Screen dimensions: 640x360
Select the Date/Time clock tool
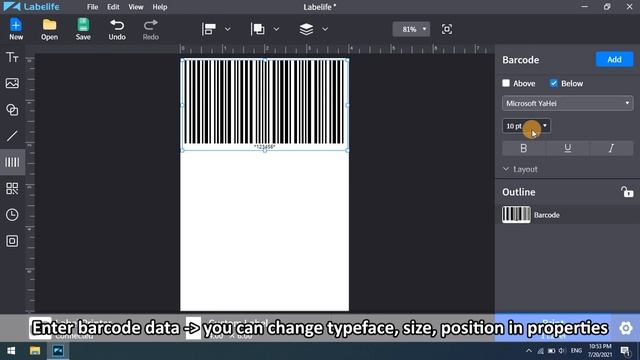click(x=12, y=215)
